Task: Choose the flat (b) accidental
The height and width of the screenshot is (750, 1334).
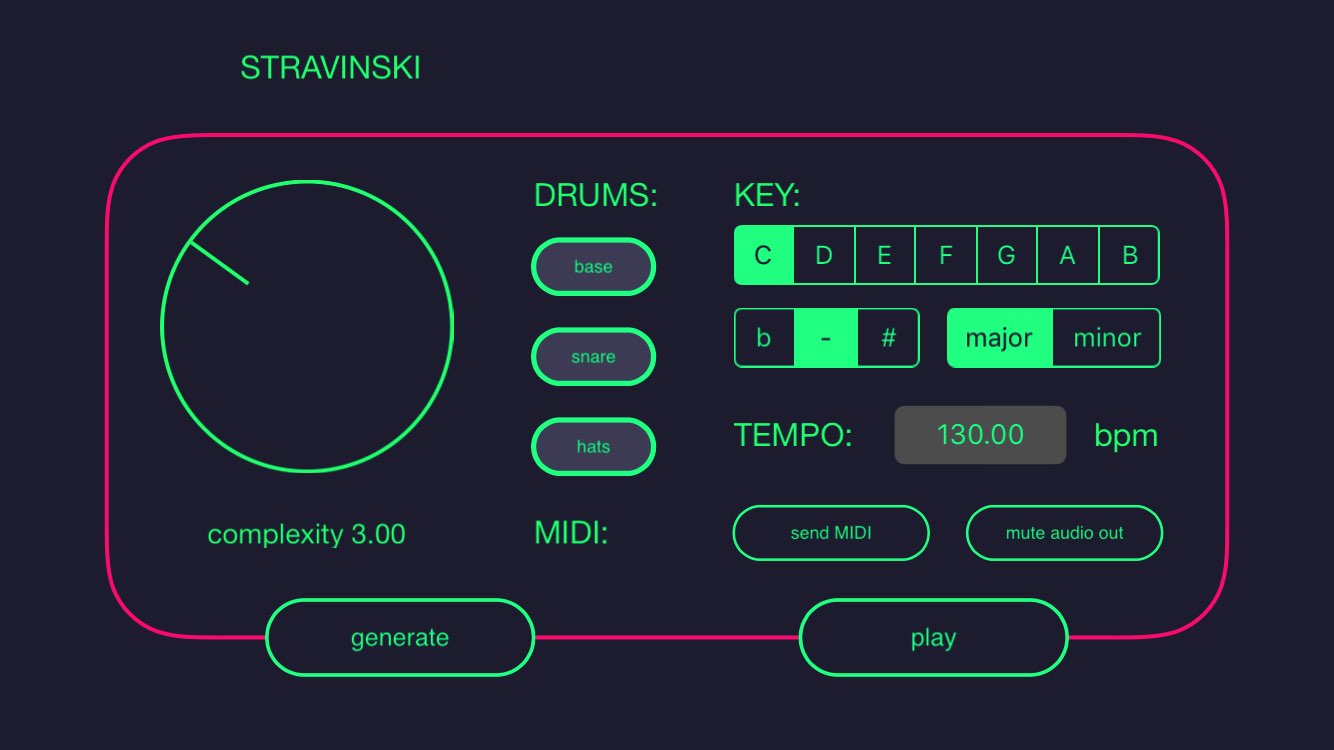Action: (x=764, y=338)
